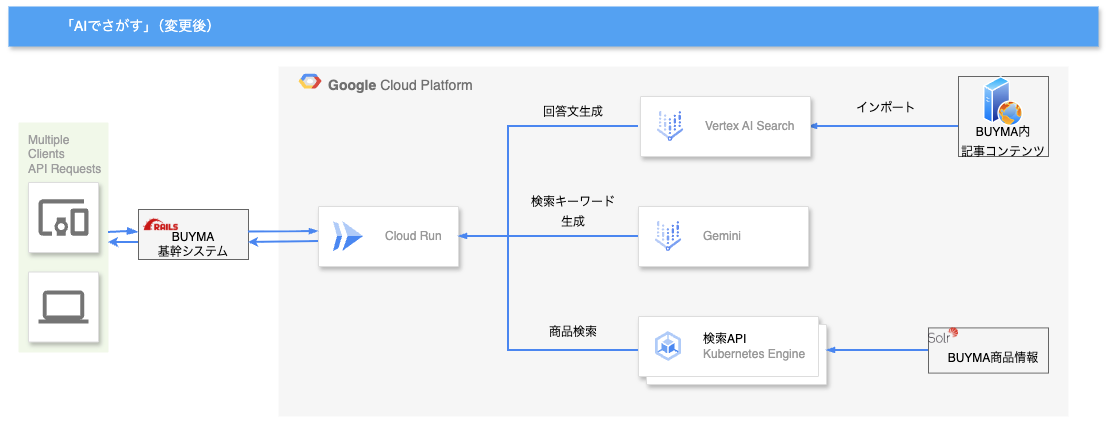Click the '検索API' label

(x=724, y=338)
